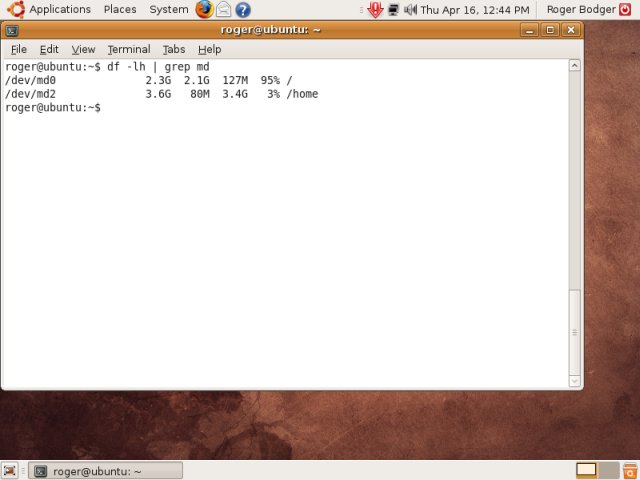The height and width of the screenshot is (480, 640).
Task: Click the Show Desktop button in bottom panel
Action: [x=10, y=471]
